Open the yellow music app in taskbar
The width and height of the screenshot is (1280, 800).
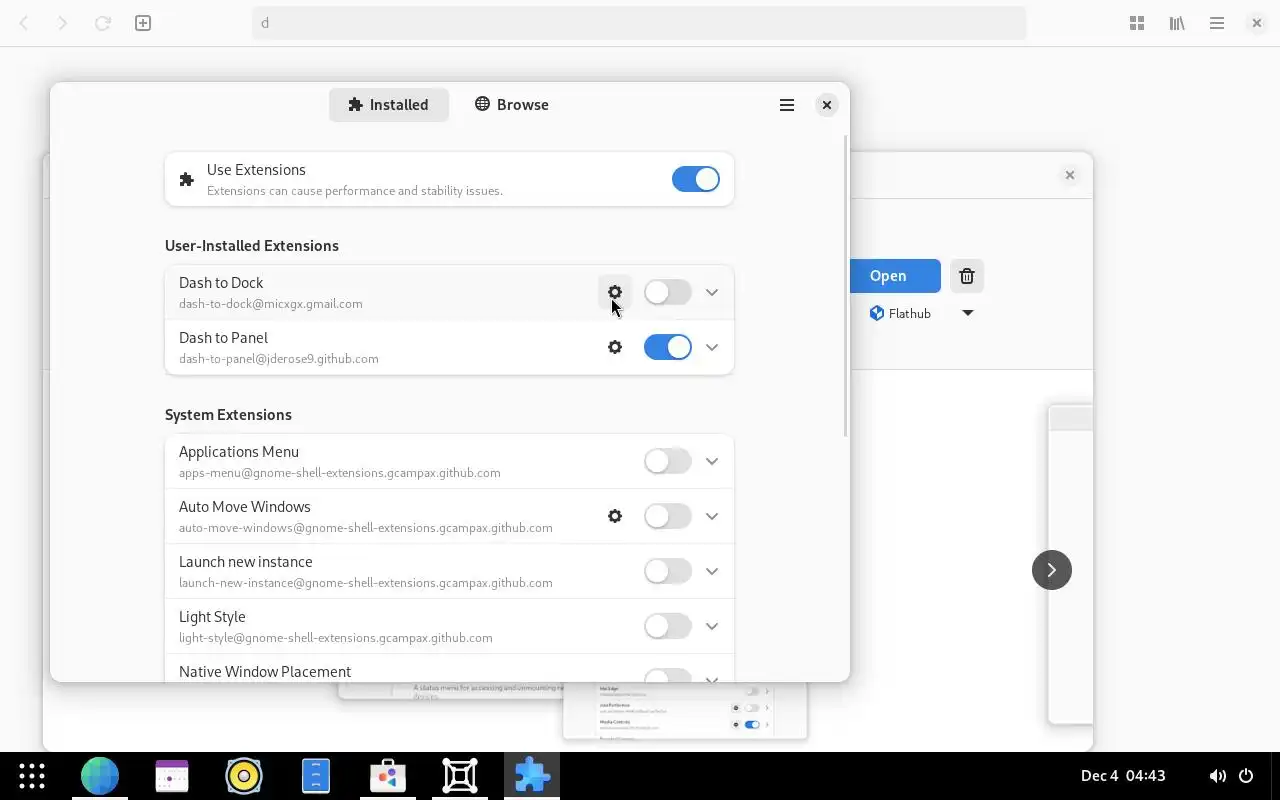[244, 776]
